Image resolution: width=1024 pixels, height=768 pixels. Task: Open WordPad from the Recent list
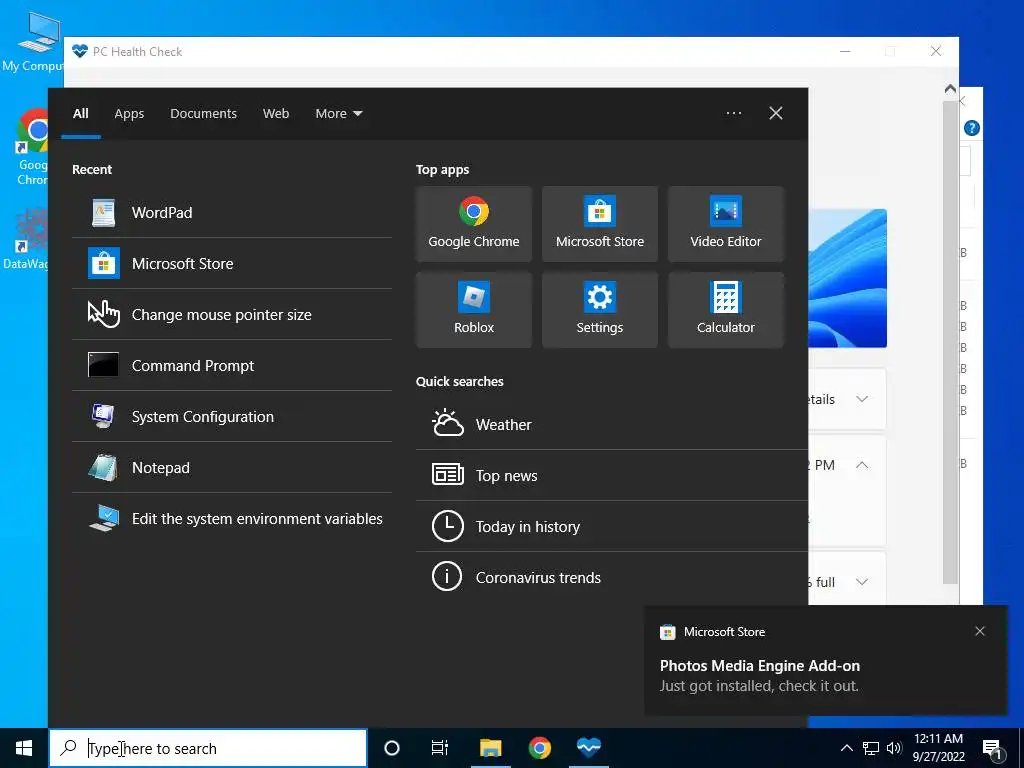tap(232, 213)
